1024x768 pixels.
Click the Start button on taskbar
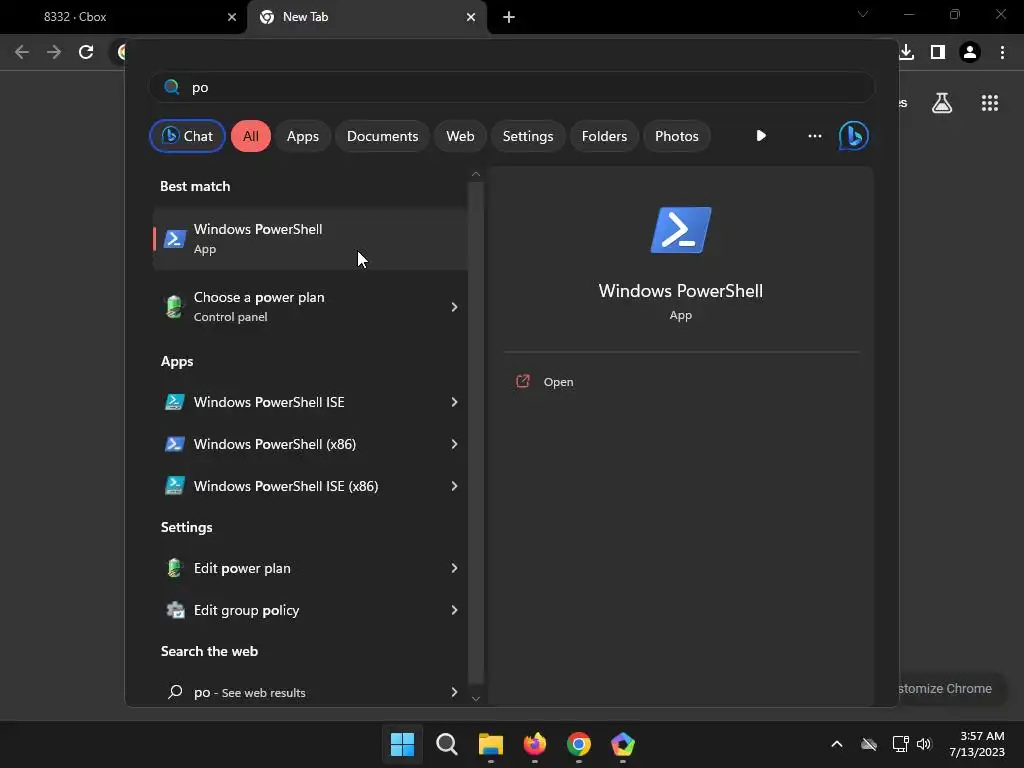click(x=402, y=744)
